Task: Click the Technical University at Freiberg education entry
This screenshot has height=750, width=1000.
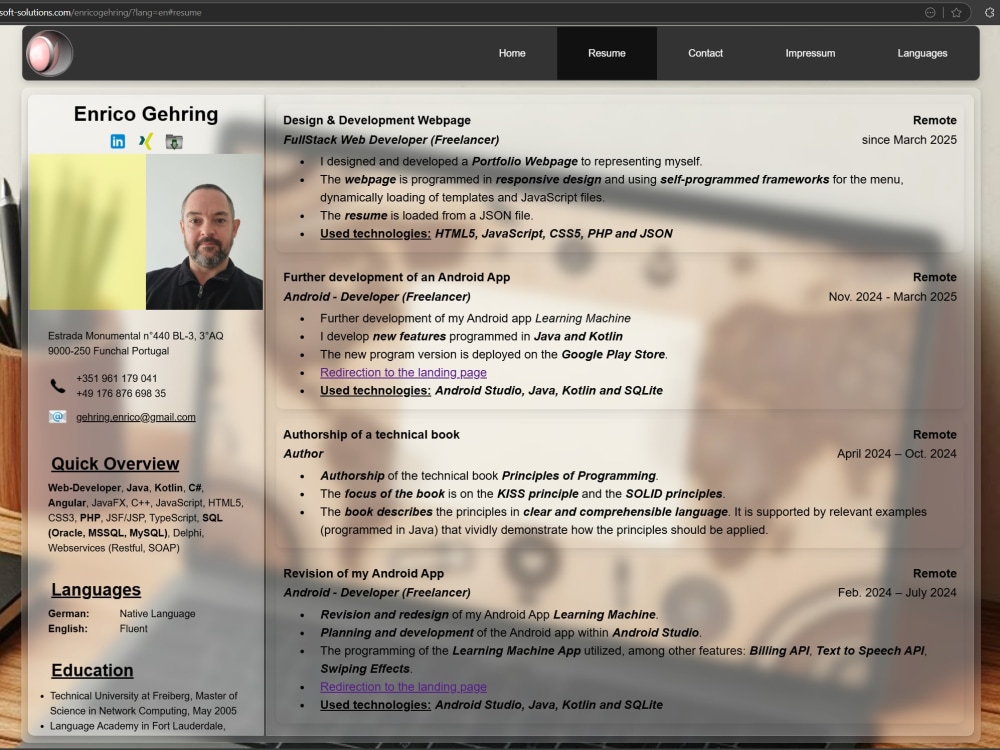Action: 143,703
